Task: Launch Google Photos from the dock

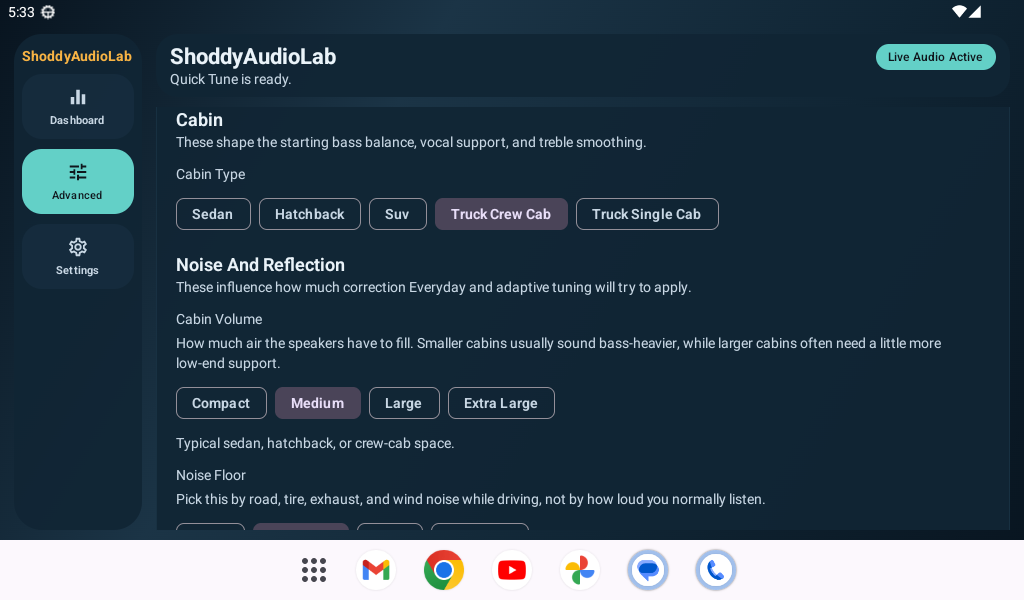Action: point(580,570)
